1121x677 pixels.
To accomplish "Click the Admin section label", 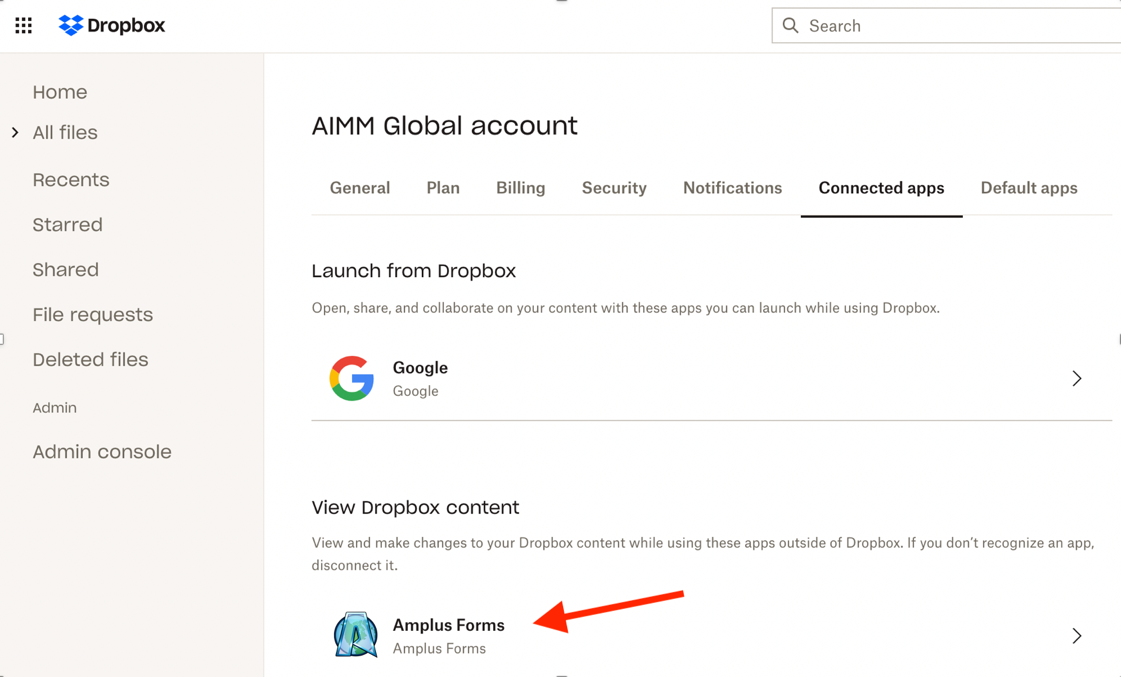I will point(54,407).
